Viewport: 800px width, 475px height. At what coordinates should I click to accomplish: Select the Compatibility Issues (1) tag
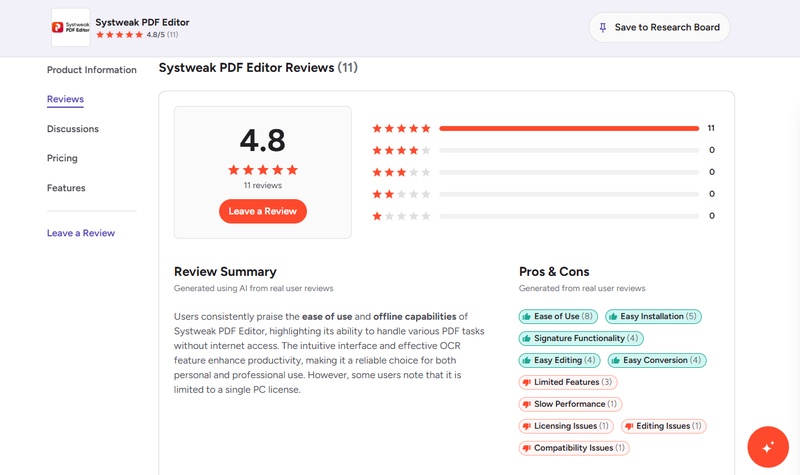pyautogui.click(x=574, y=448)
